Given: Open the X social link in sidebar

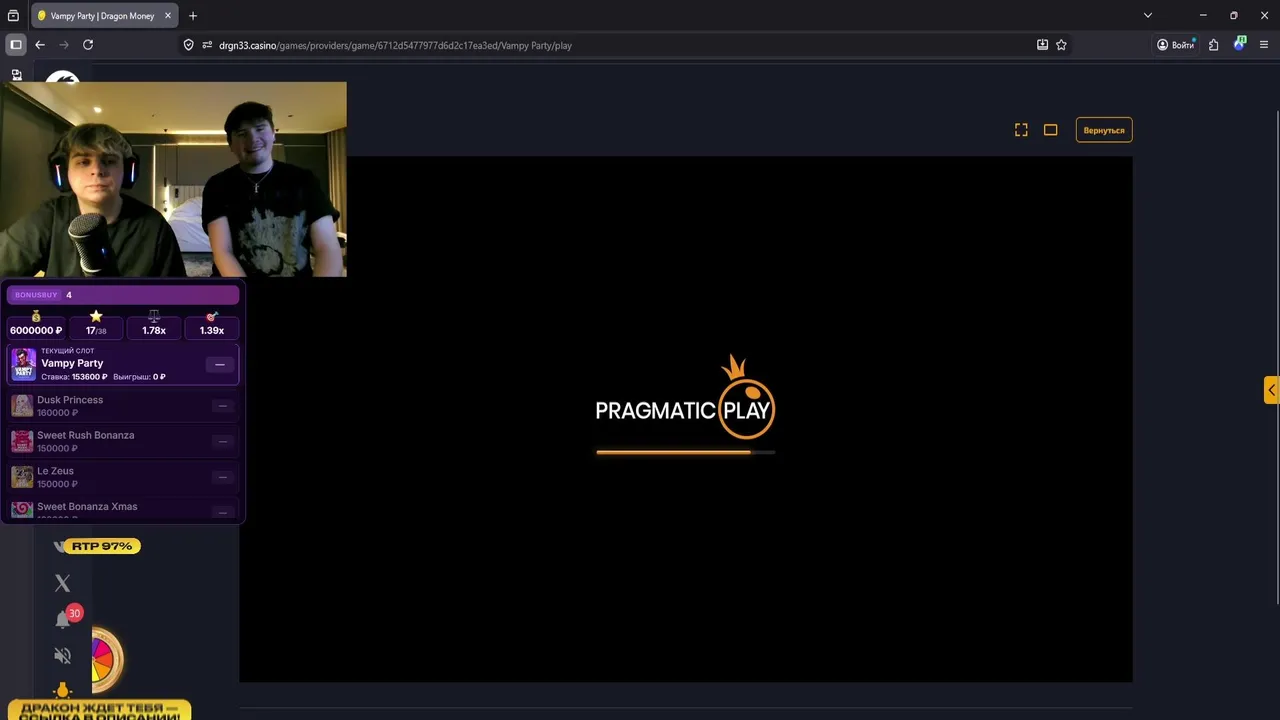Looking at the screenshot, I should 62,583.
